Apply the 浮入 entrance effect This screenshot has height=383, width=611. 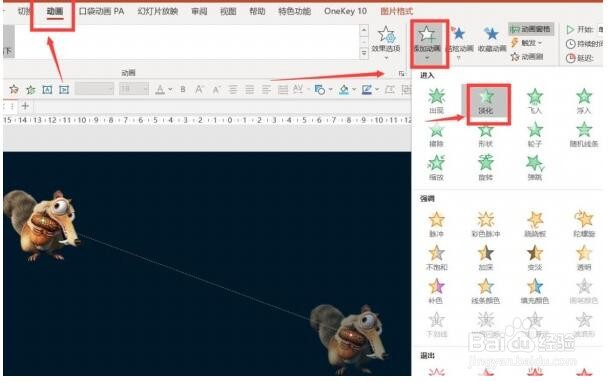point(584,101)
